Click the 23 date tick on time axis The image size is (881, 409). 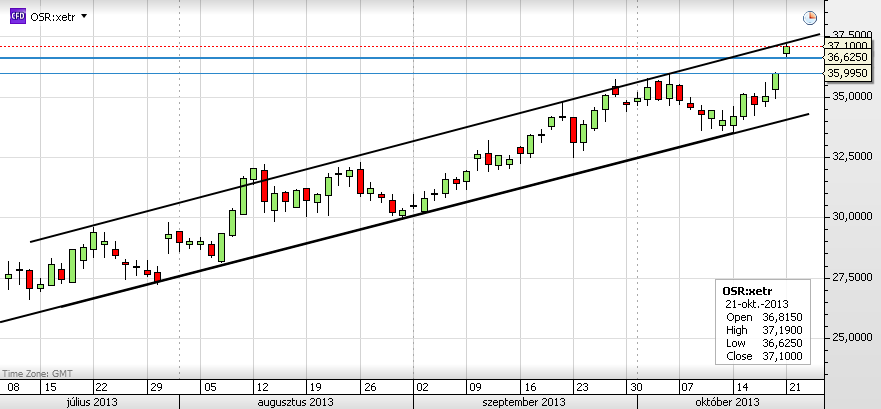[x=583, y=387]
